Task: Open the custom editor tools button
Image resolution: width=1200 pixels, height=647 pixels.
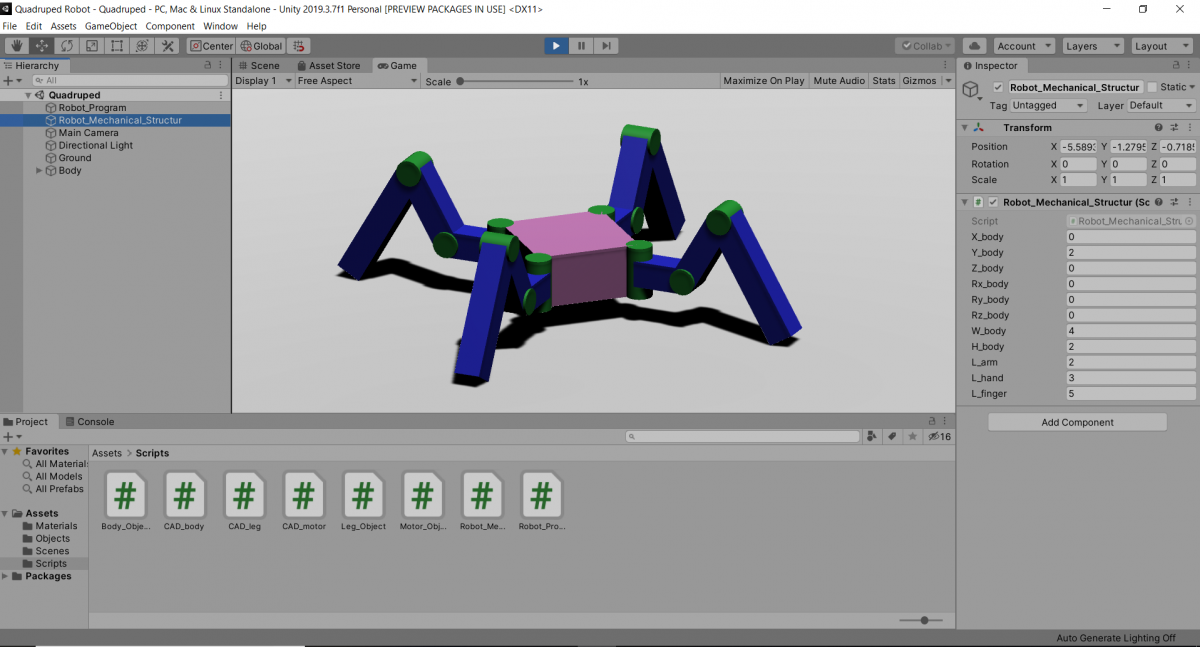Action: click(x=168, y=46)
